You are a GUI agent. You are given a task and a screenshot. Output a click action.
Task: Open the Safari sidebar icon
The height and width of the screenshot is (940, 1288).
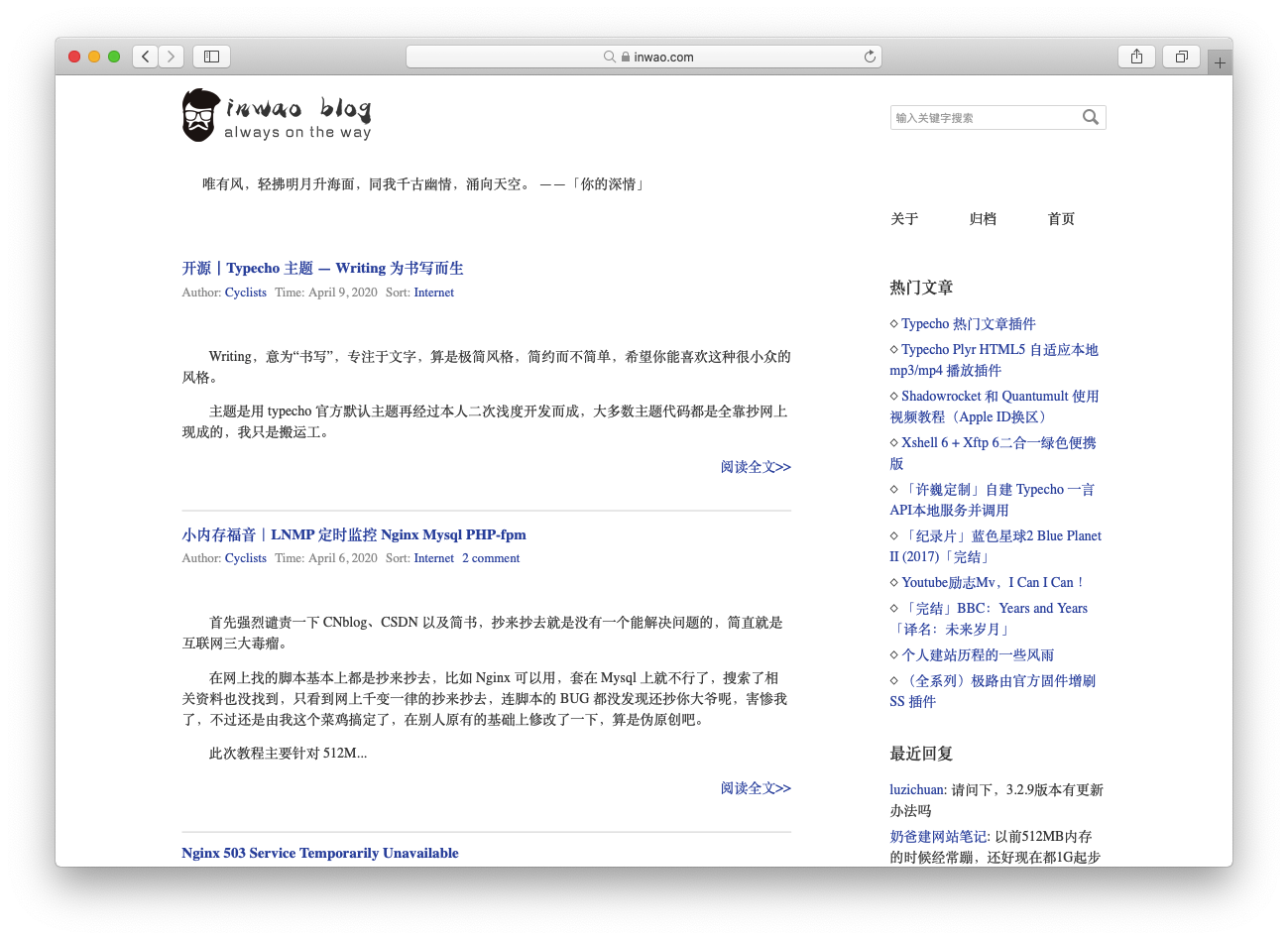coord(211,57)
